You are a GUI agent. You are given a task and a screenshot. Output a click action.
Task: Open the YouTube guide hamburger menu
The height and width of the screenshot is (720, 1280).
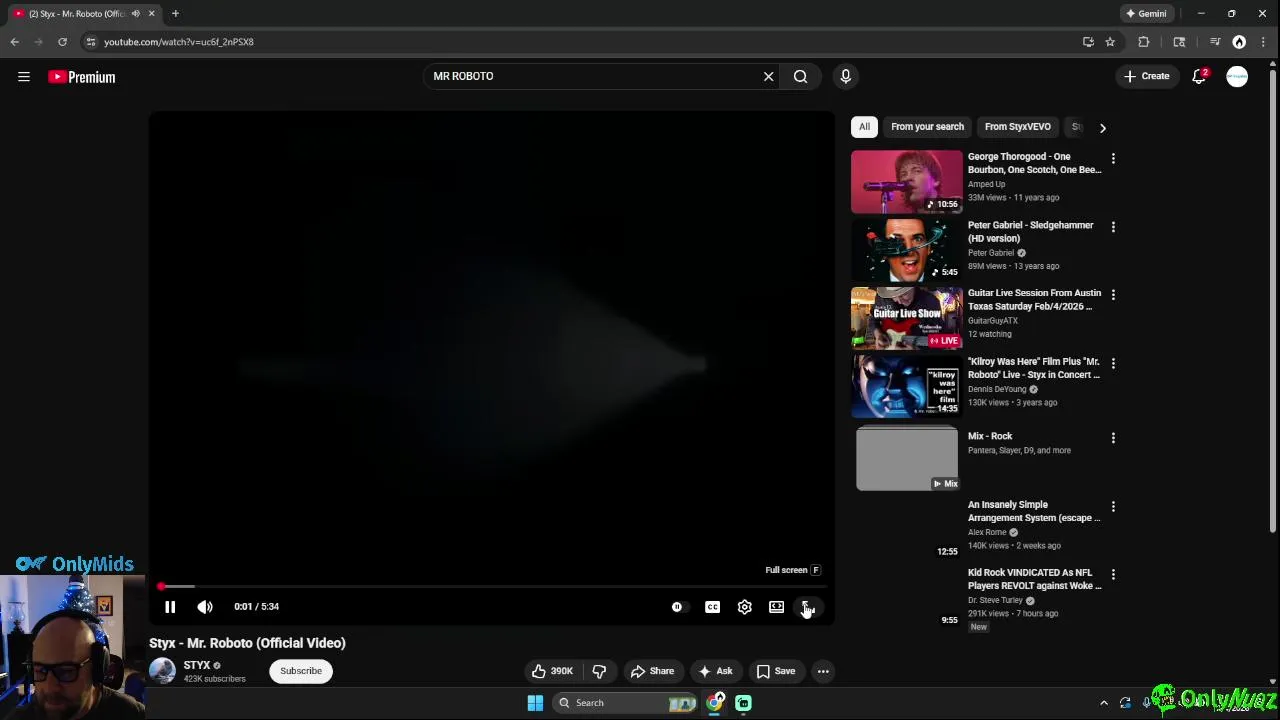(24, 76)
